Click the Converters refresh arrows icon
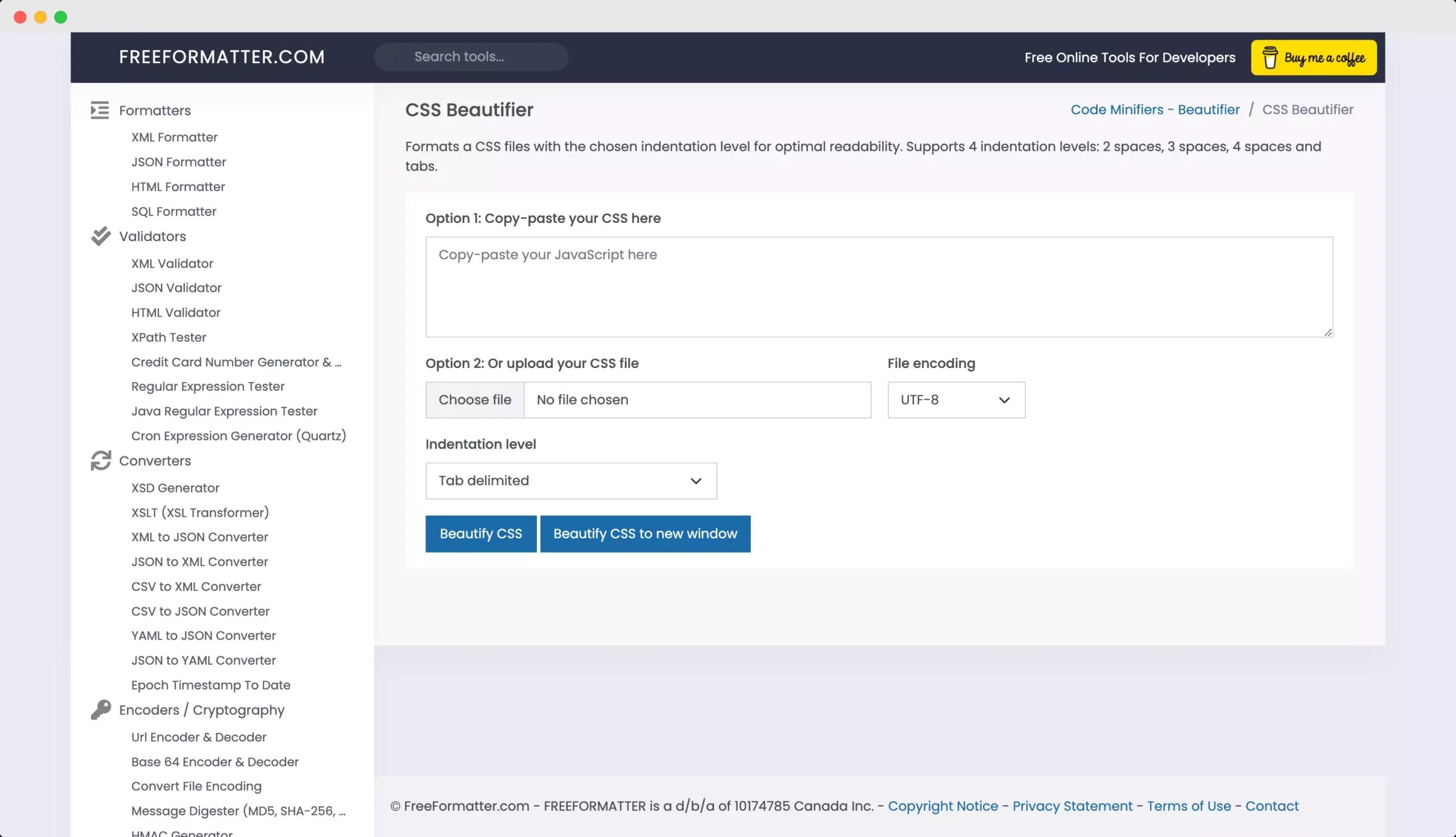Screen dimensions: 1456x837 101,461
